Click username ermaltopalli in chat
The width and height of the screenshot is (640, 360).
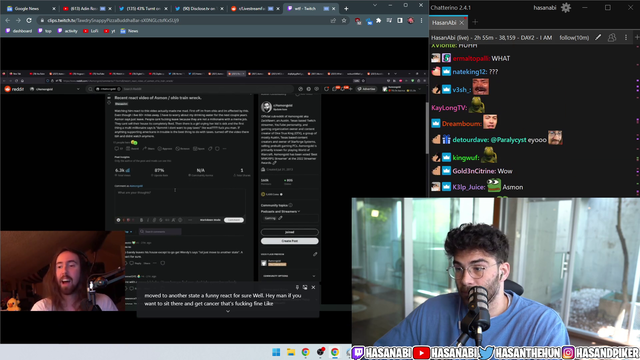[x=471, y=58]
